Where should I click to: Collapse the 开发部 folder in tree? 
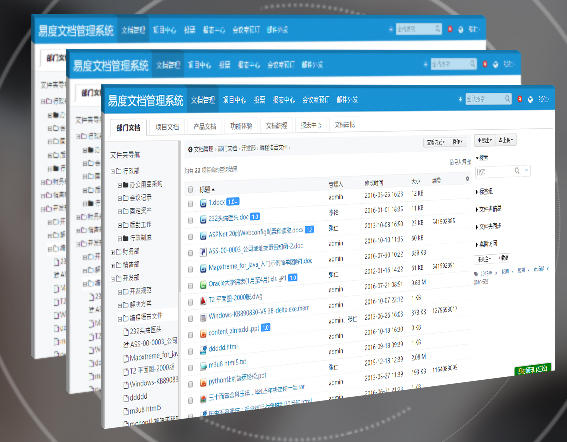113,279
